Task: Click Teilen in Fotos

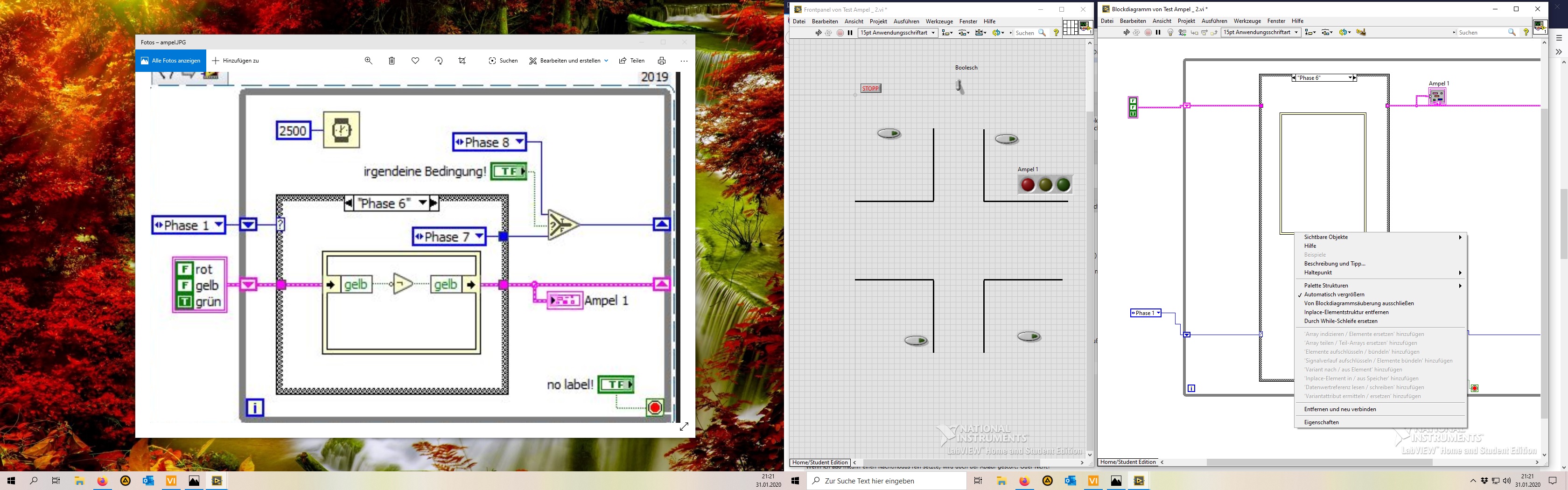Action: (632, 61)
